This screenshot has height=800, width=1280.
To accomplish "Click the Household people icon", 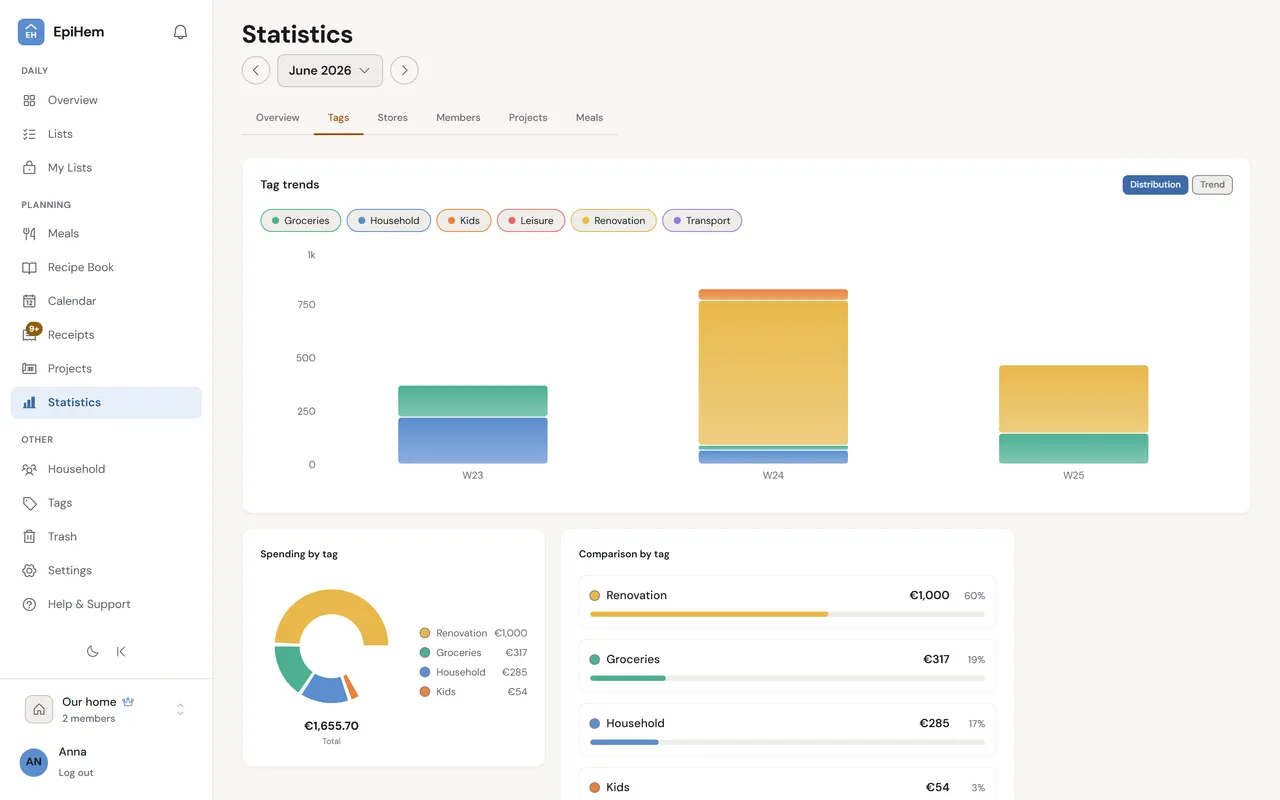I will (x=29, y=469).
